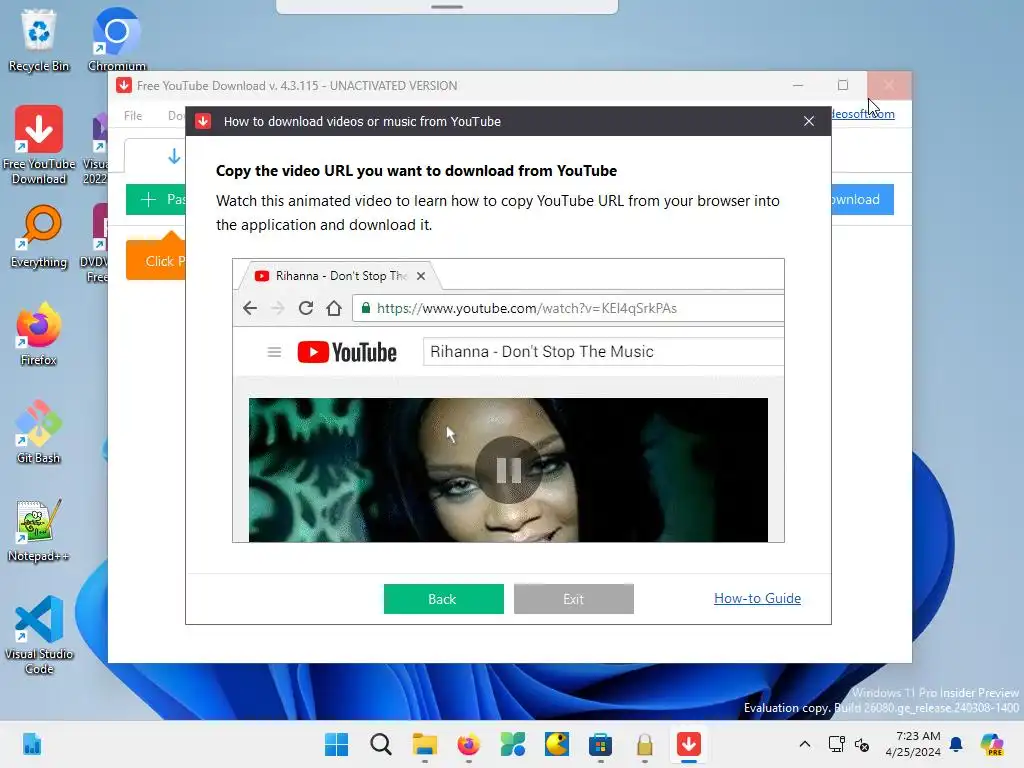Image resolution: width=1024 pixels, height=768 pixels.
Task: Click the orange Click Paste tooltip
Action: [156, 261]
